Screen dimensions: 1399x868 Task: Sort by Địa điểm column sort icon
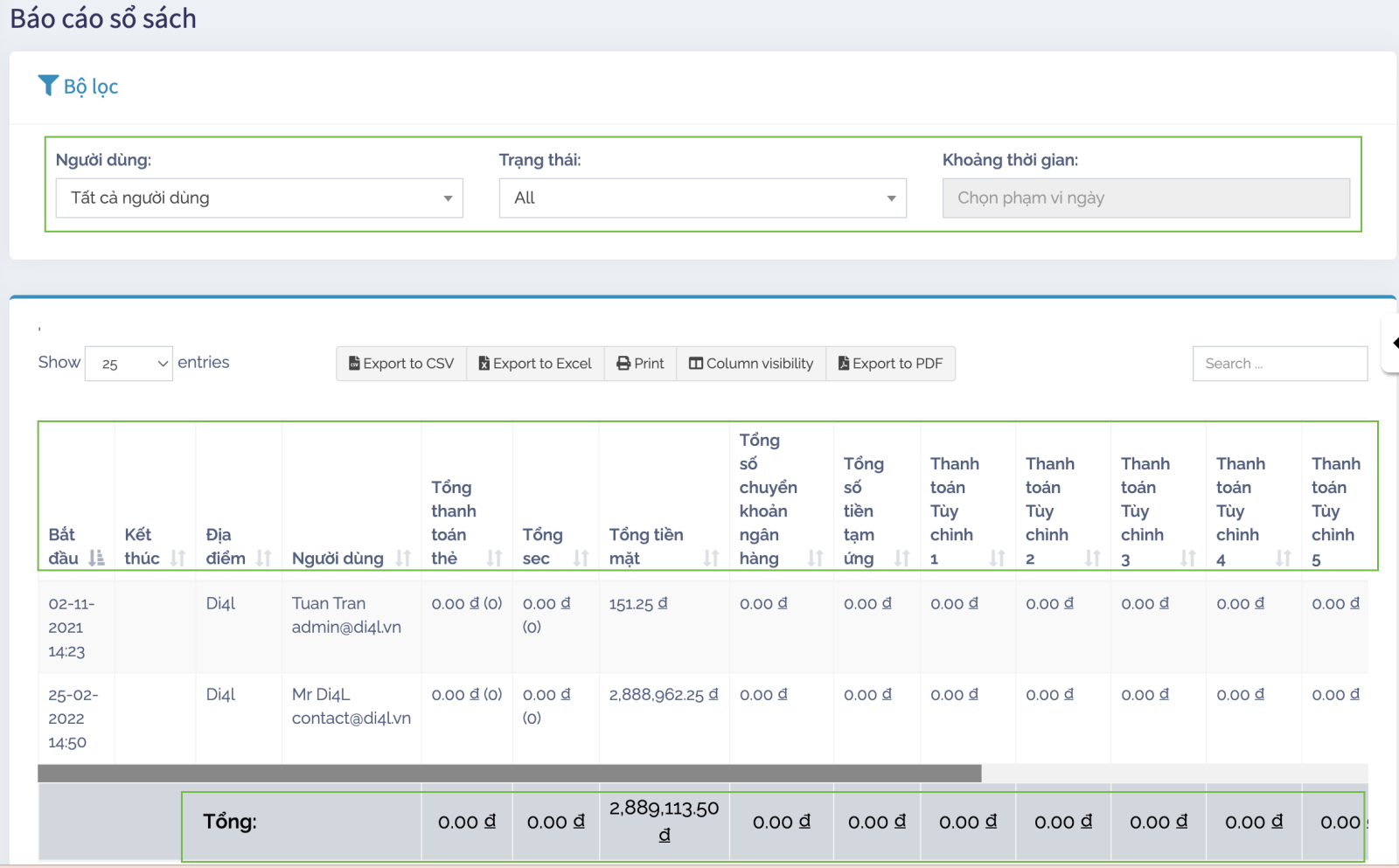(263, 558)
